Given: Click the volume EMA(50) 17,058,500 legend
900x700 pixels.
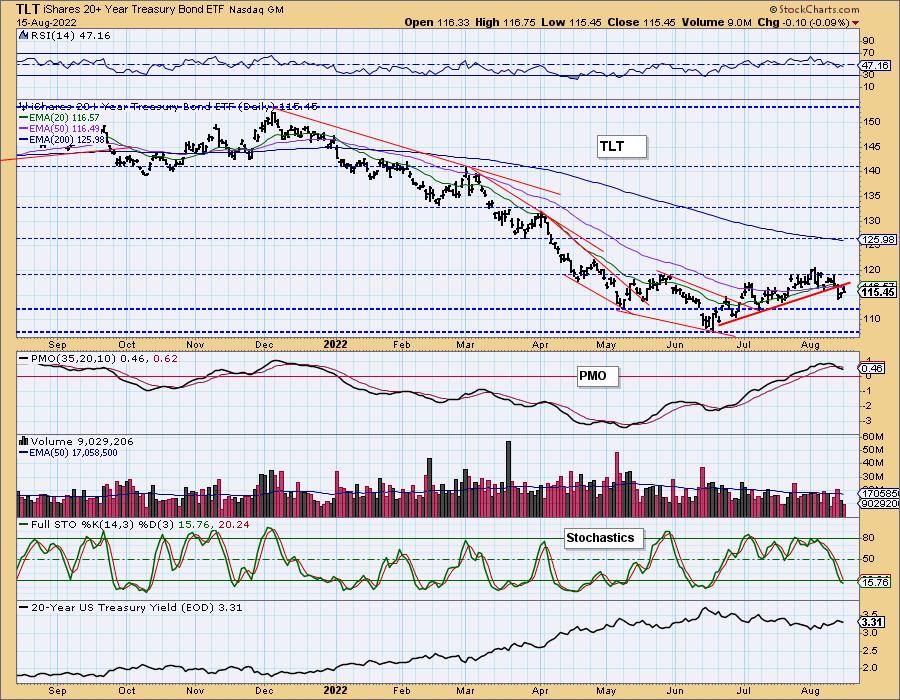Looking at the screenshot, I should [68, 453].
